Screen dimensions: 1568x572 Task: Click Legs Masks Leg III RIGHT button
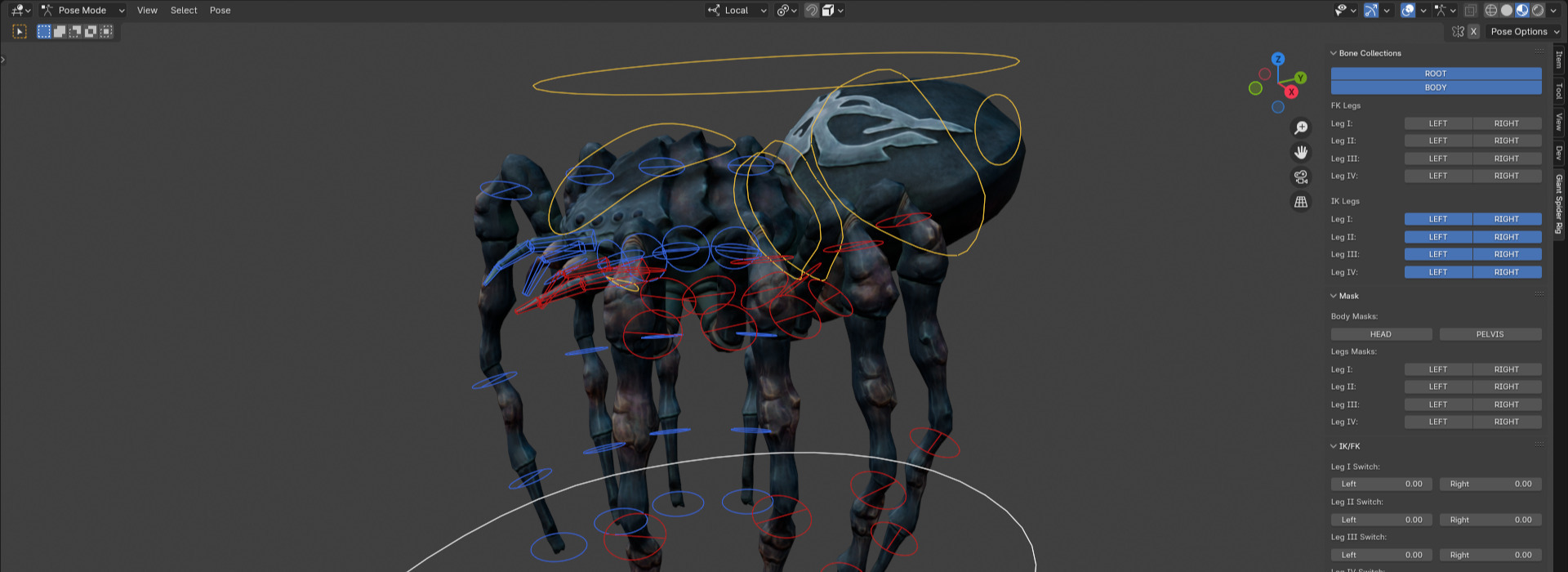click(1507, 404)
